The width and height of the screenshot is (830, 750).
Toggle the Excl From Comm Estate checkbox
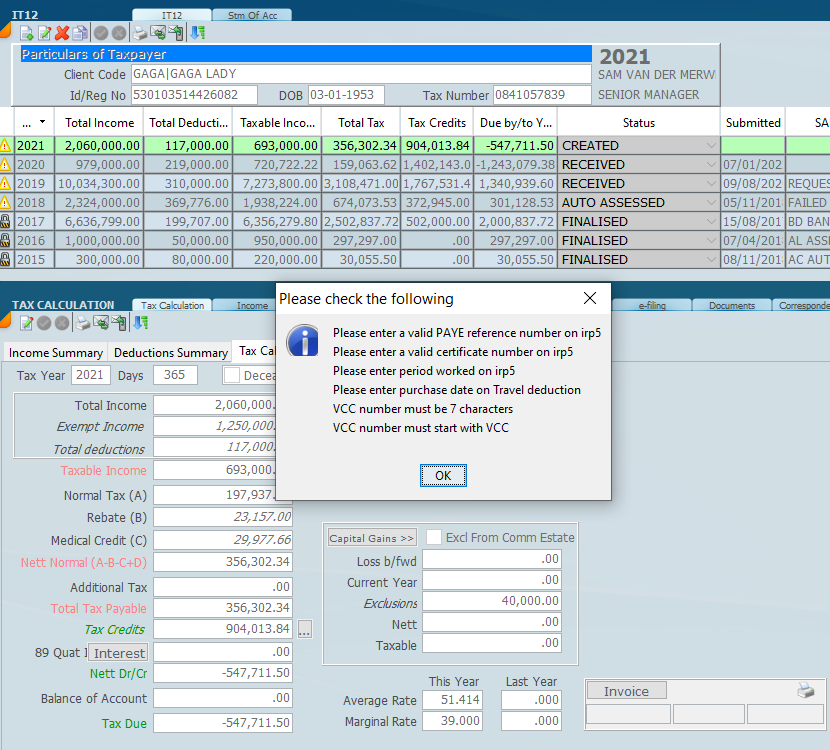[x=434, y=537]
